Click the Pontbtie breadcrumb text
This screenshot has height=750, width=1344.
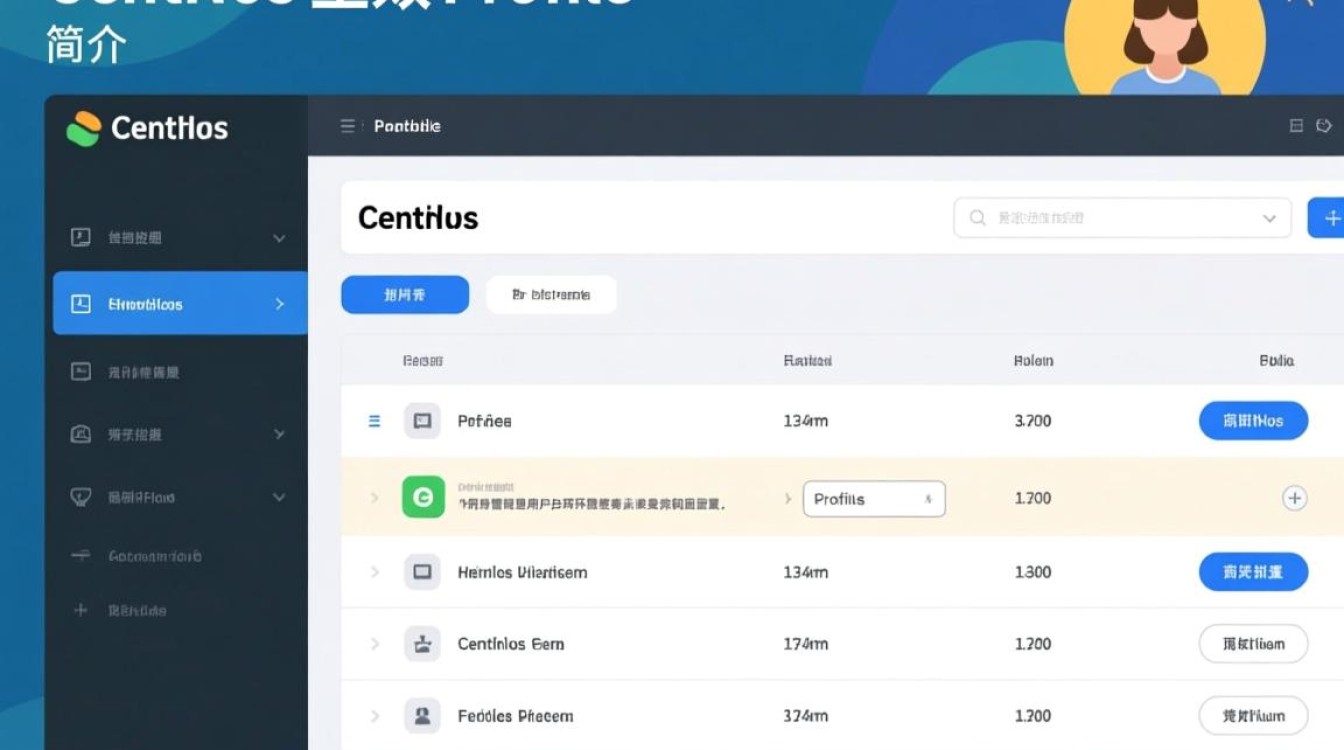tap(407, 126)
